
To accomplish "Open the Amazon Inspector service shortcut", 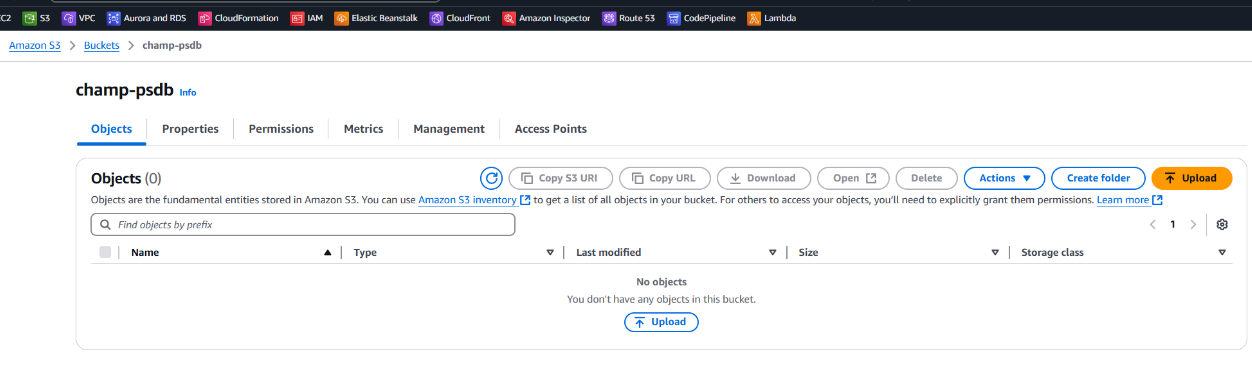I will point(546,17).
